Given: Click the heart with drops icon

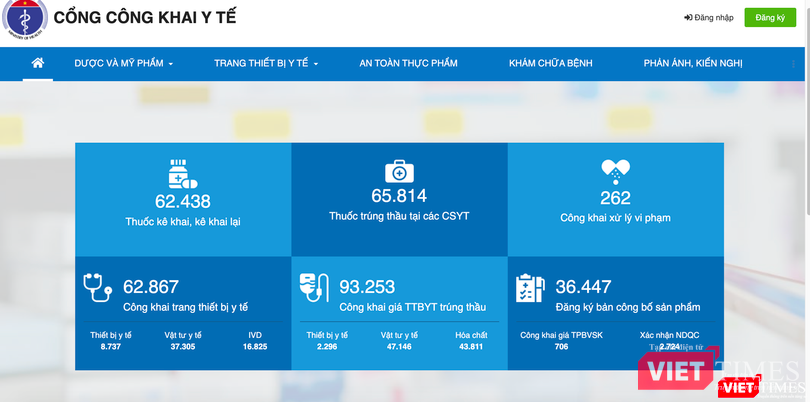Looking at the screenshot, I should coord(616,172).
